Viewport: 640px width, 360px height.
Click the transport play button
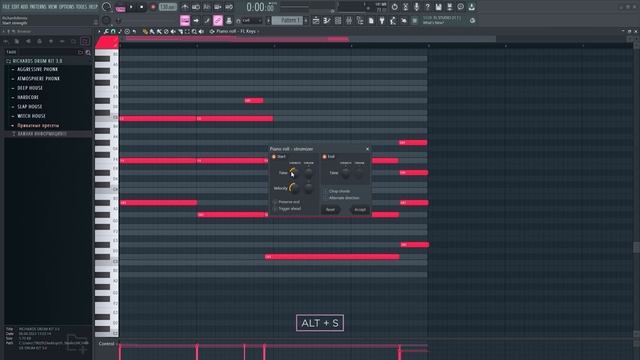point(131,7)
